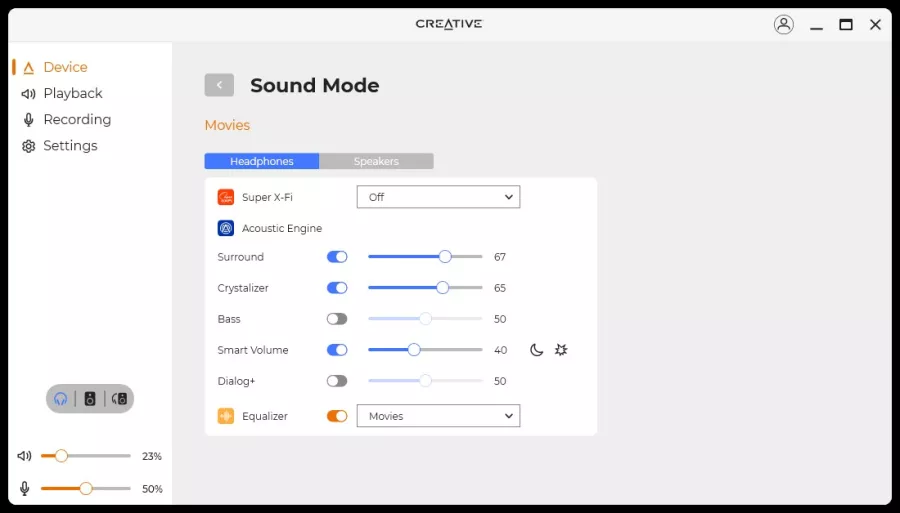Adjust the Surround slider handle at 67
The image size is (900, 513).
click(445, 256)
